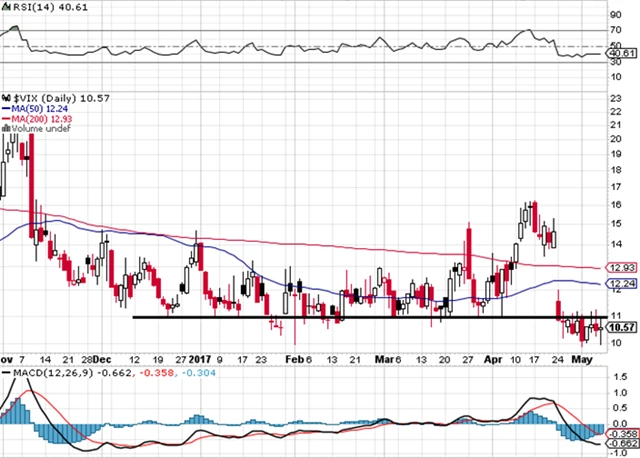
Task: Select the Feb label on the date axis
Action: [294, 356]
